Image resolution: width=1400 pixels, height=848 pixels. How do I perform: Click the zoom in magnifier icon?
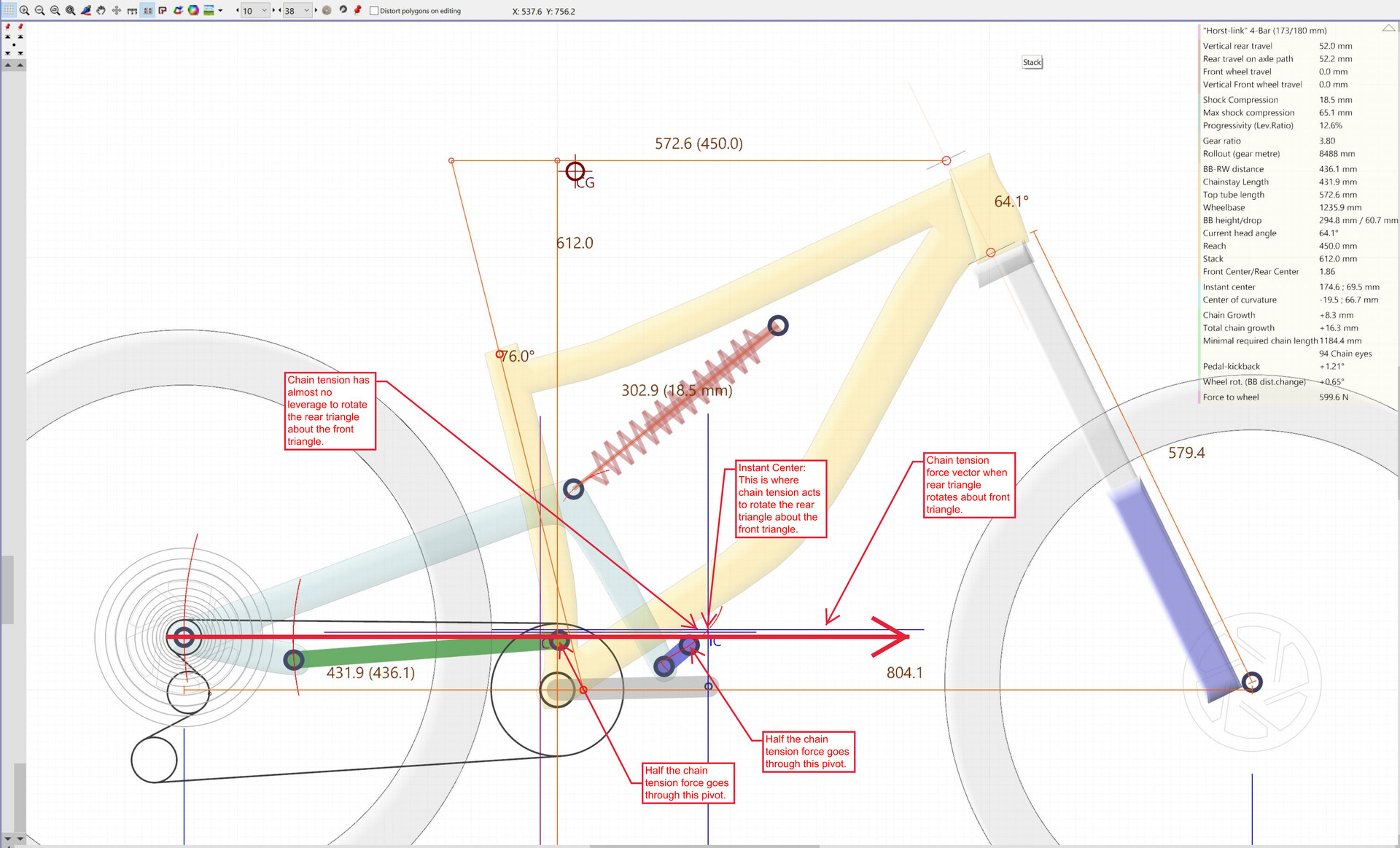tap(24, 10)
